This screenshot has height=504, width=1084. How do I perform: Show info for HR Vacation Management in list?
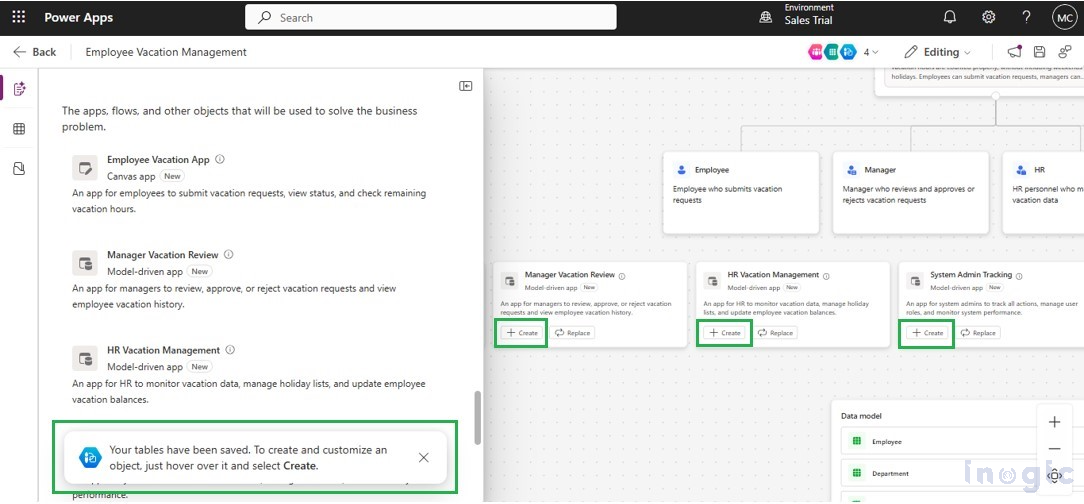[230, 350]
